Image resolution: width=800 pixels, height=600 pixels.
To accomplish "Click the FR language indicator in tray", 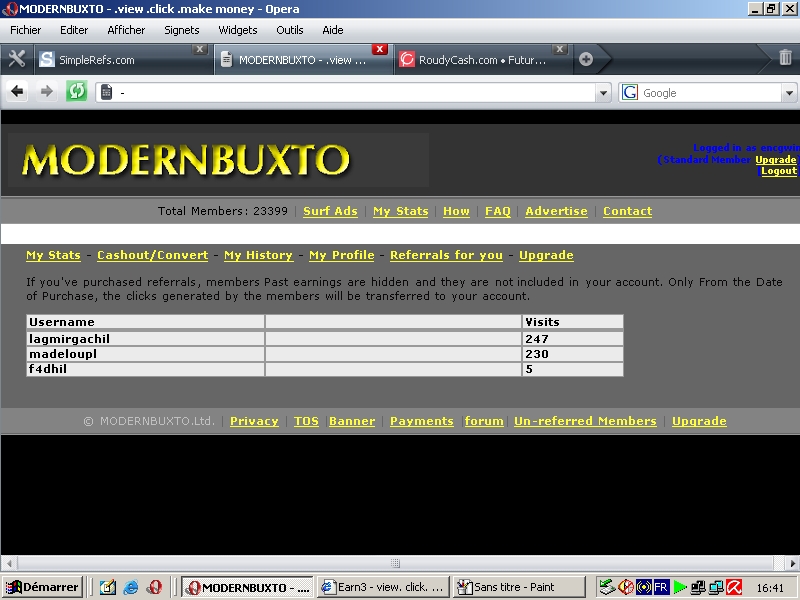I will tap(661, 587).
